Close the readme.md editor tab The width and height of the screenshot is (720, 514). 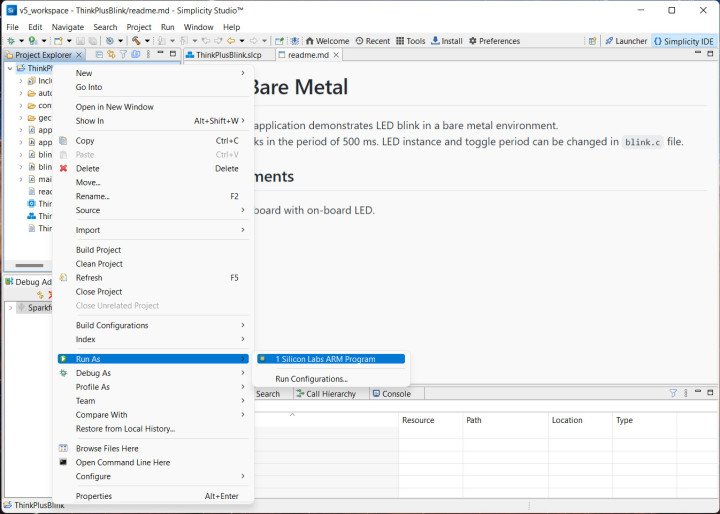(x=336, y=55)
